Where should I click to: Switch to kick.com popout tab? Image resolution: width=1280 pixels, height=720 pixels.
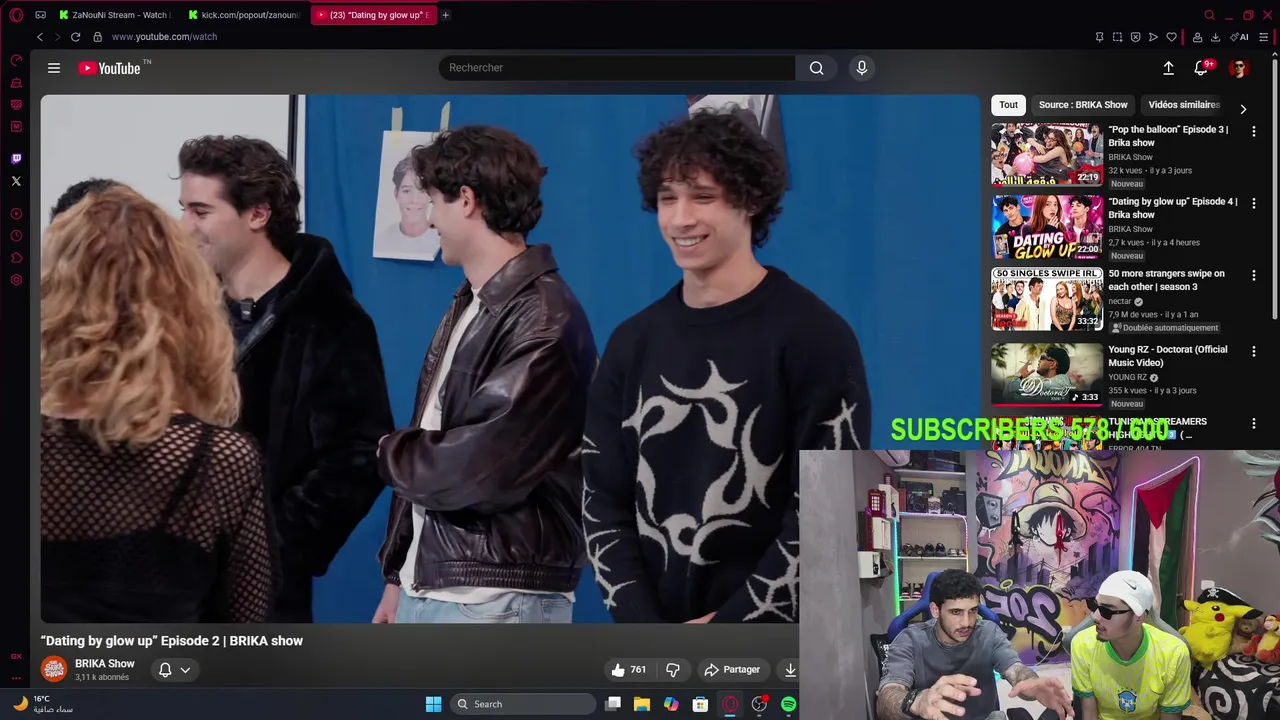point(245,15)
